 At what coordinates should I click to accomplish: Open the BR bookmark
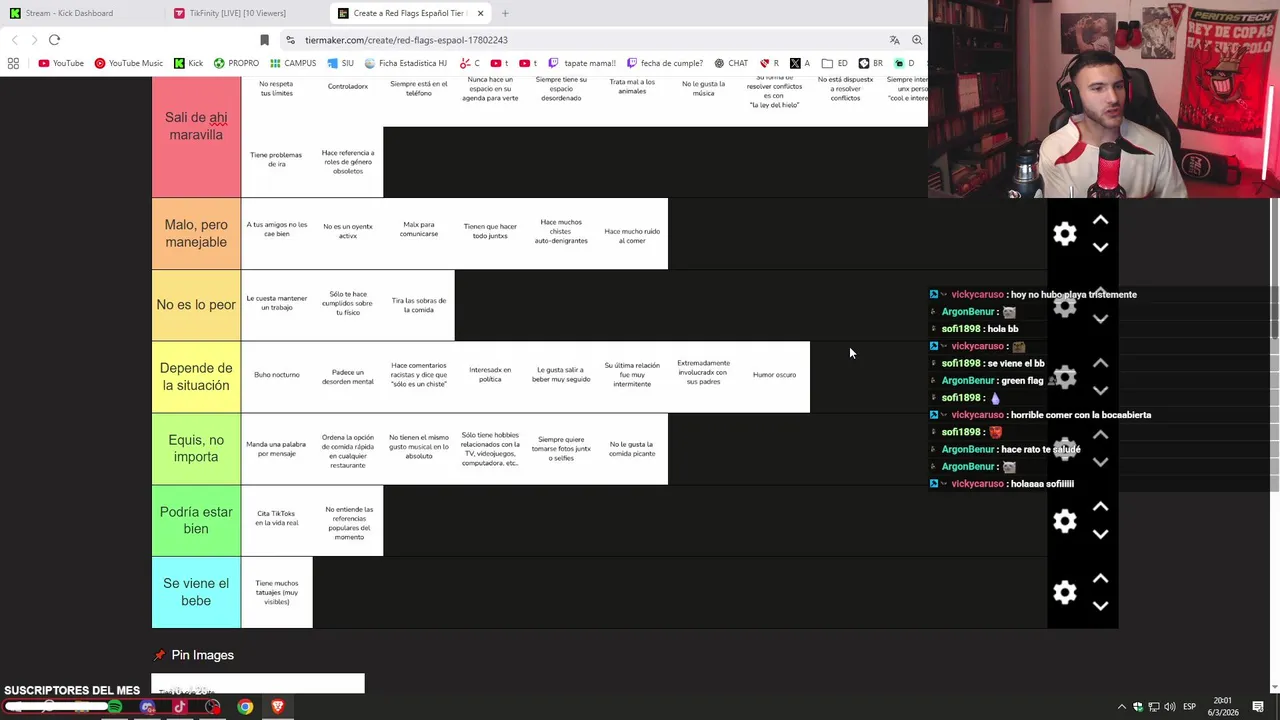tap(870, 63)
